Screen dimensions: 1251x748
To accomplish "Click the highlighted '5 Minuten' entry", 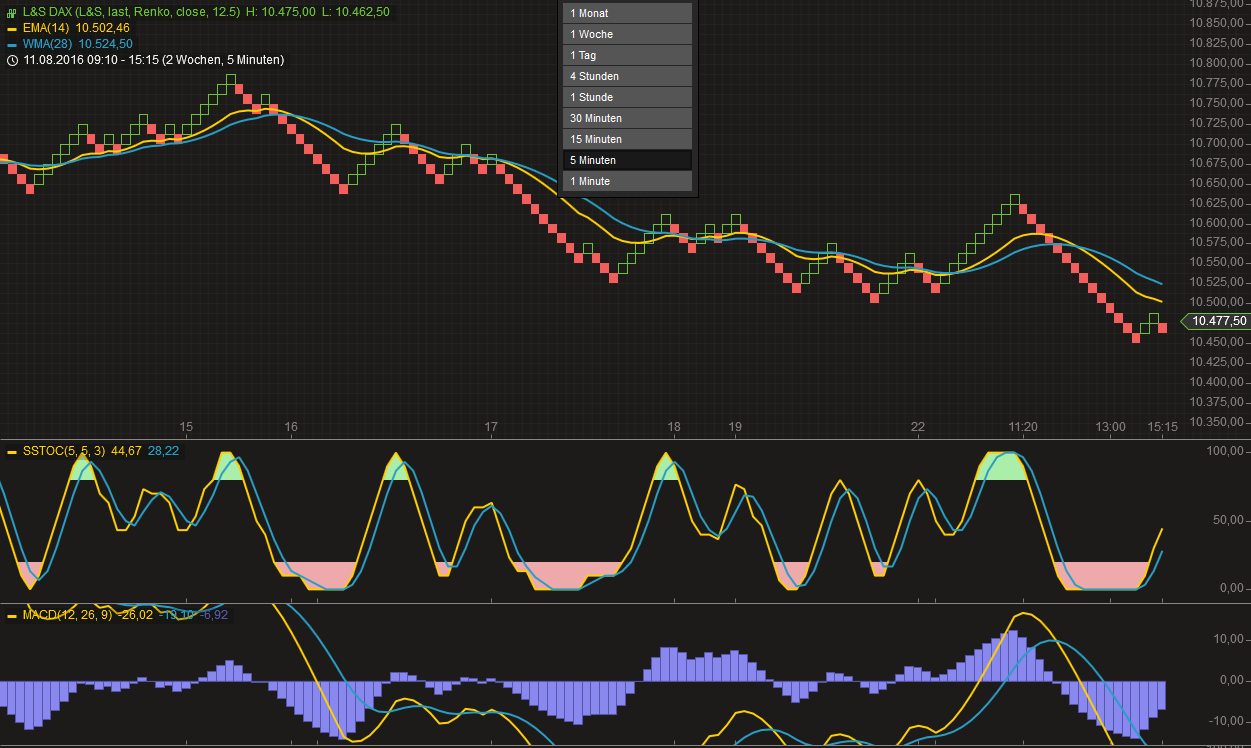I will coord(627,160).
